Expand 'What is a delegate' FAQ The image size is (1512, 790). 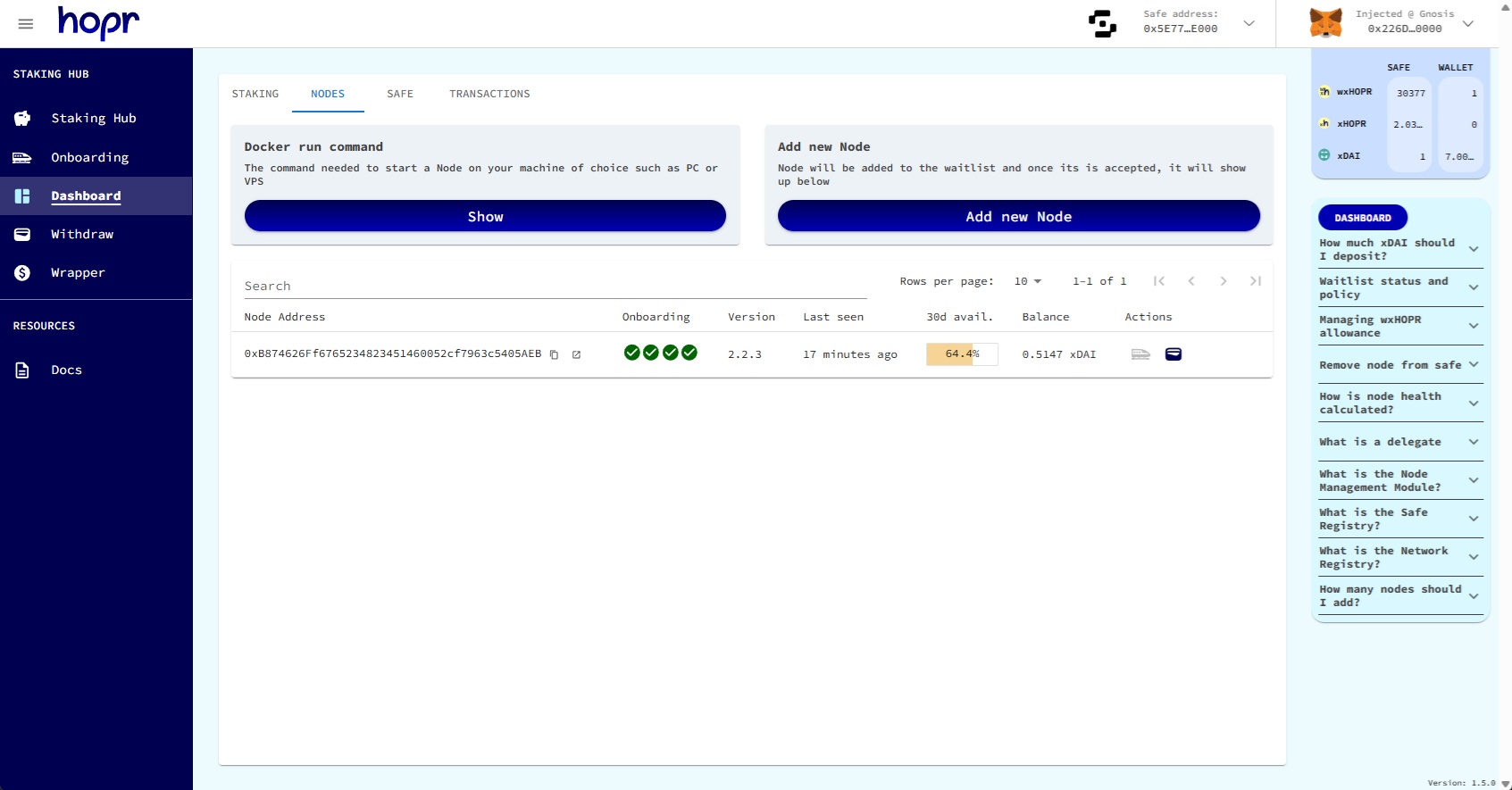pos(1399,442)
